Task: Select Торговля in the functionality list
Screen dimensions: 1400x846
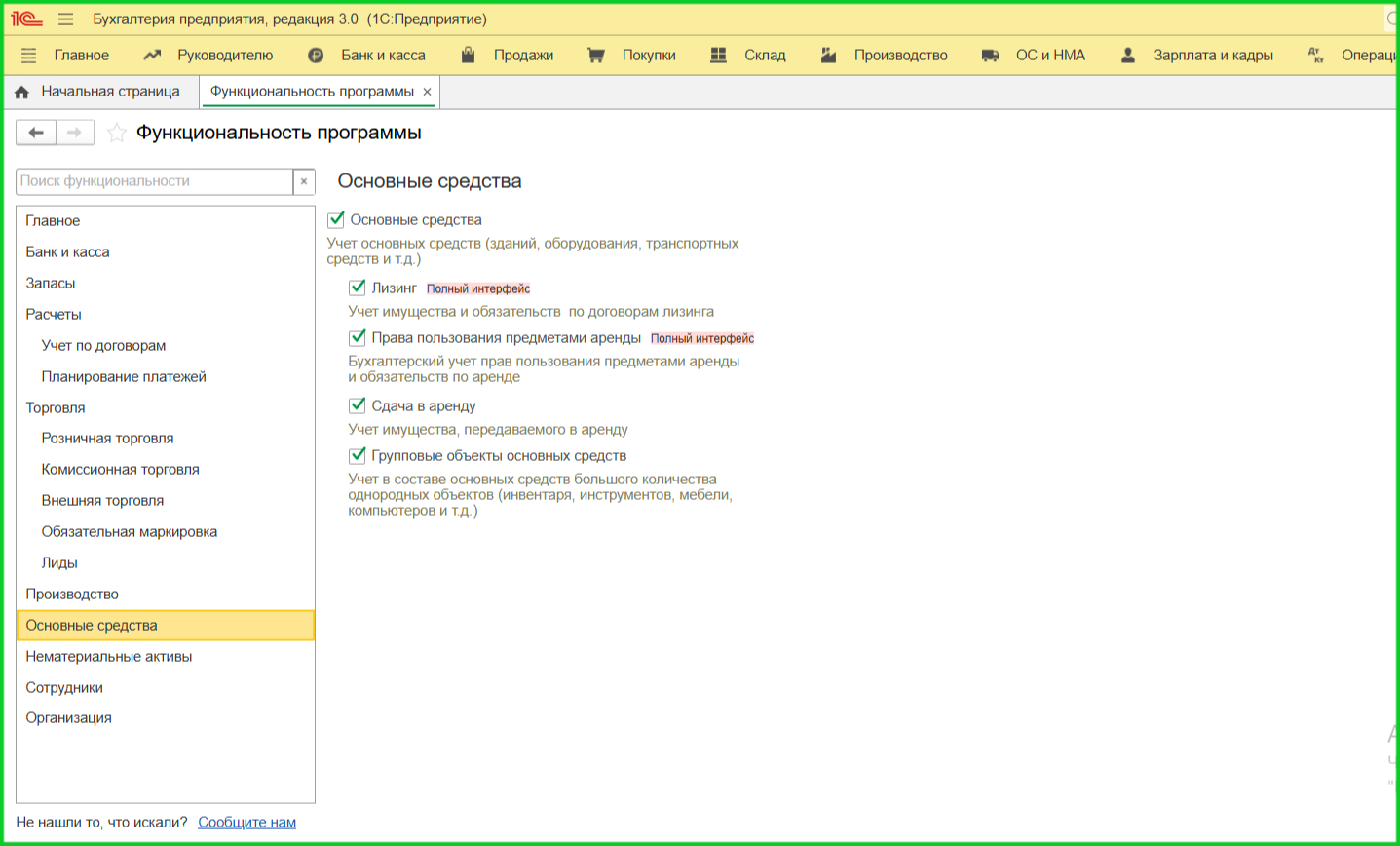Action: 56,407
